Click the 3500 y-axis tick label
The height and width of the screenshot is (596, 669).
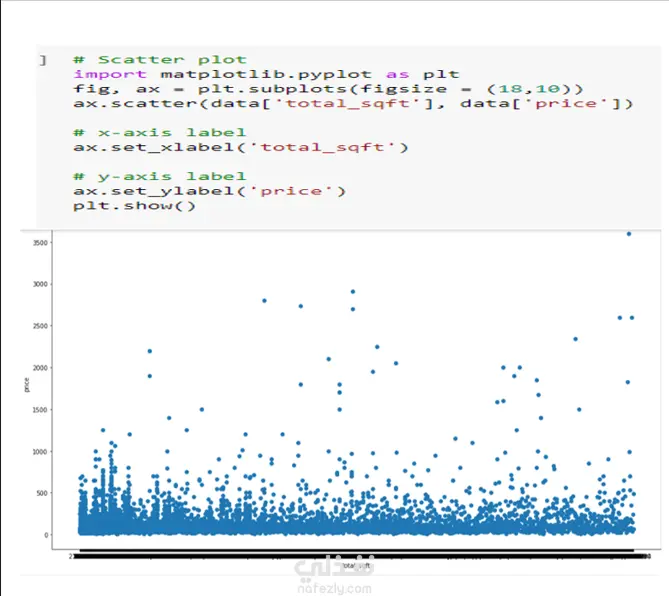(x=40, y=242)
